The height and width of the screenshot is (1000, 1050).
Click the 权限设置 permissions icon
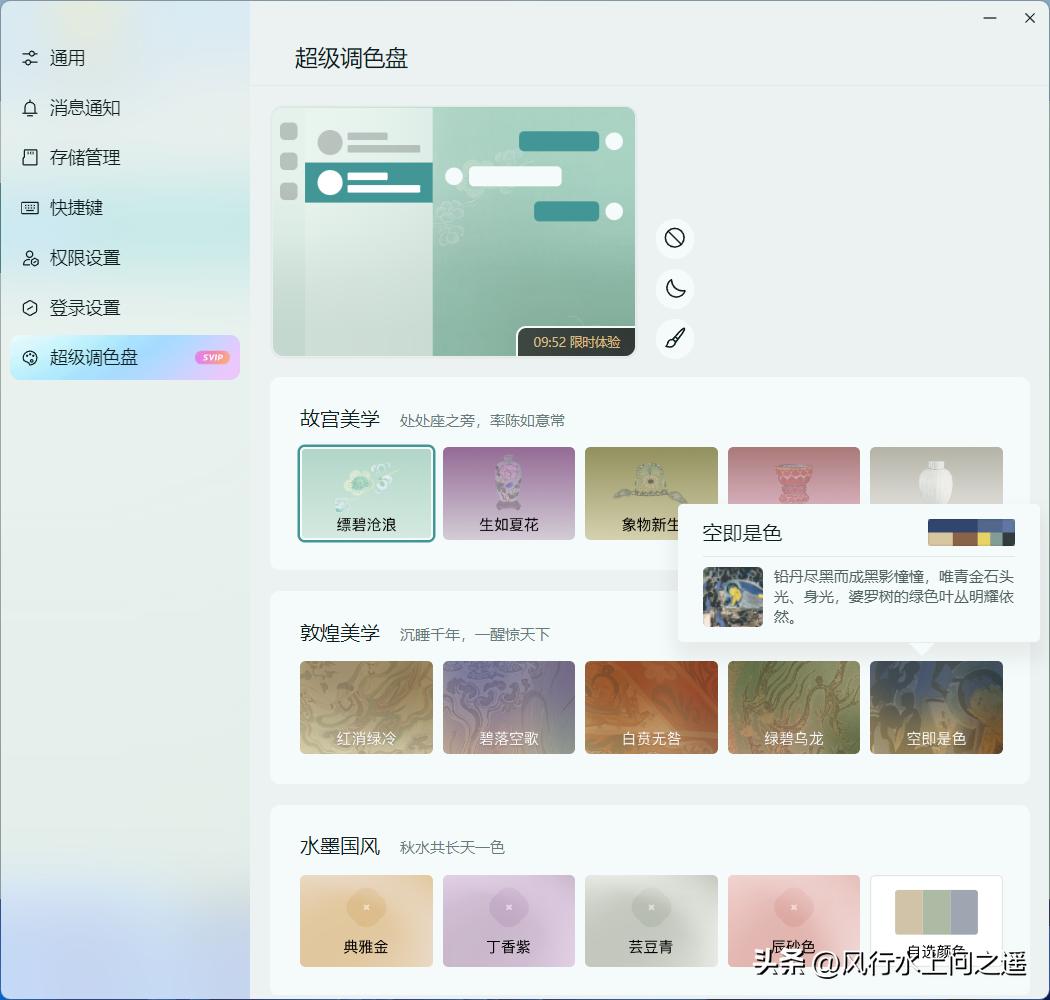click(29, 257)
